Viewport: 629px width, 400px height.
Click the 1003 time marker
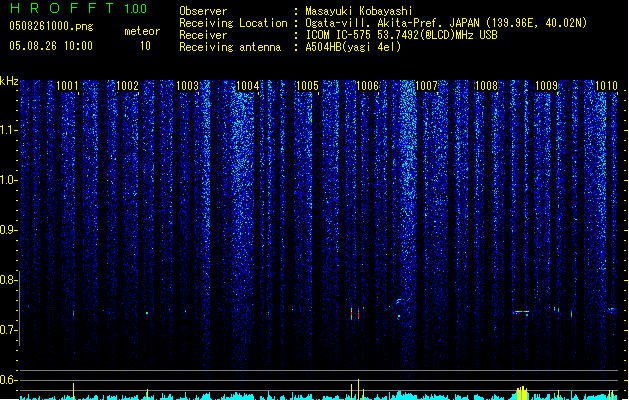187,86
